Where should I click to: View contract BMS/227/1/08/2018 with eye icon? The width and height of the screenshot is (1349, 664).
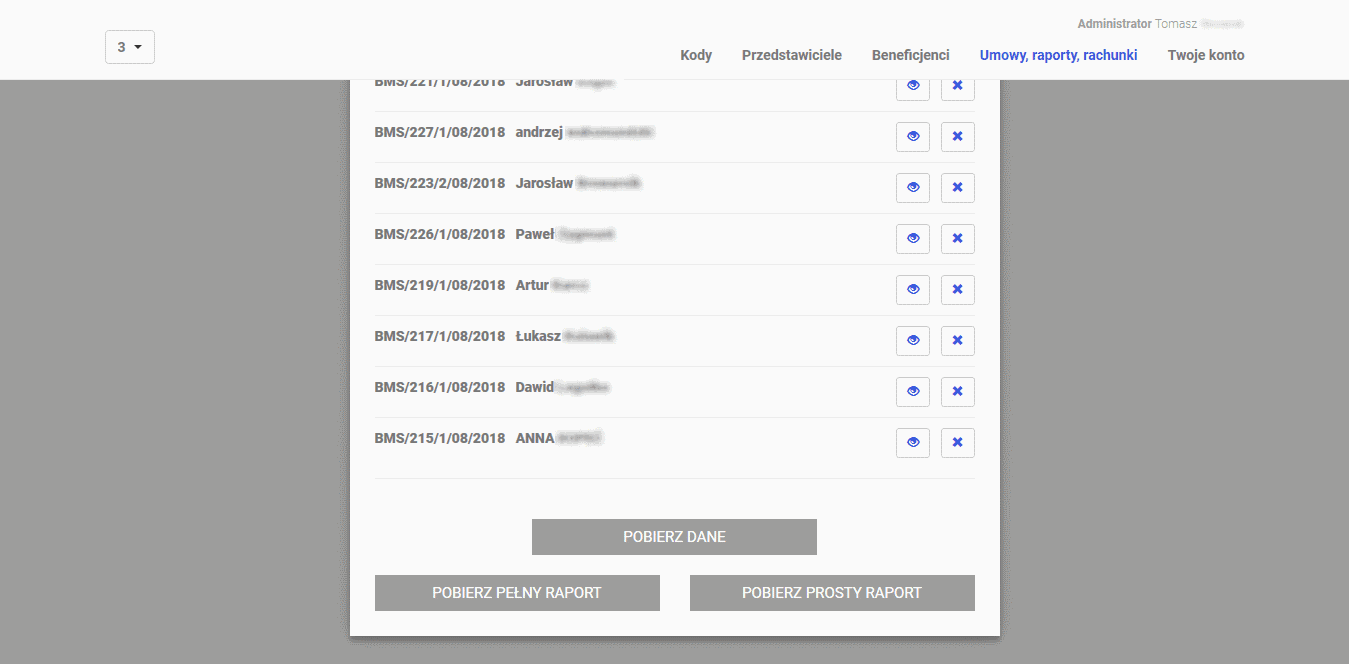tap(913, 137)
